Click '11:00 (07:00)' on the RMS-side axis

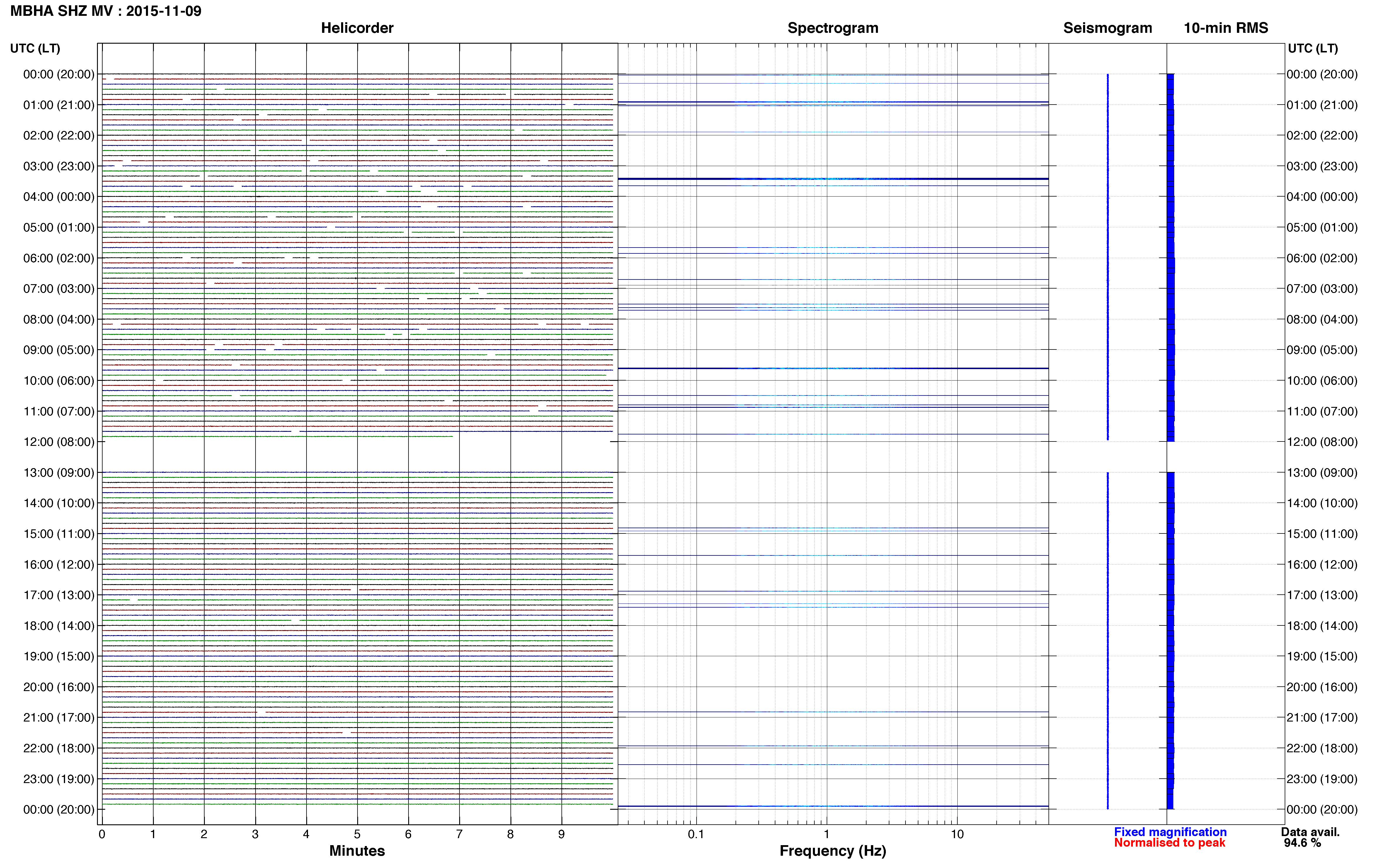tap(1322, 412)
